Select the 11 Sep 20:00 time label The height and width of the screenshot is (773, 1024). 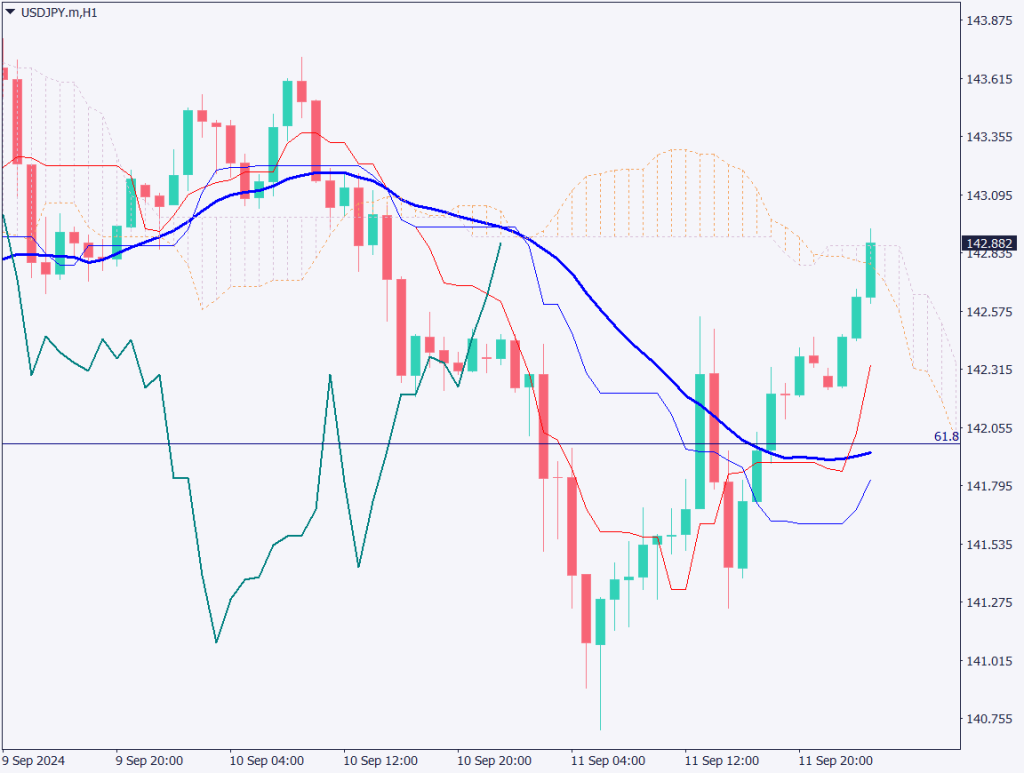pyautogui.click(x=835, y=760)
